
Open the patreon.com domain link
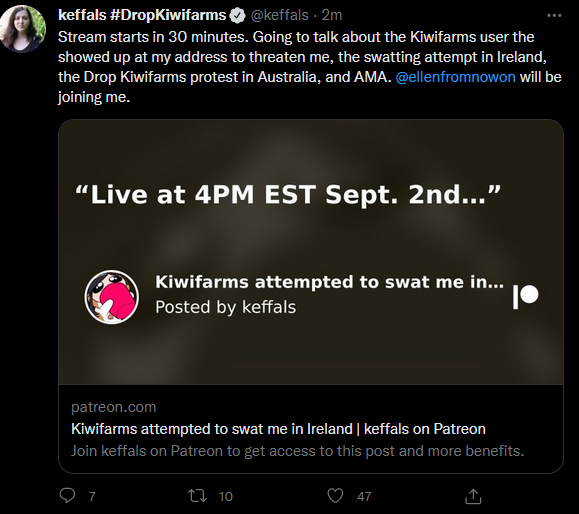point(113,407)
